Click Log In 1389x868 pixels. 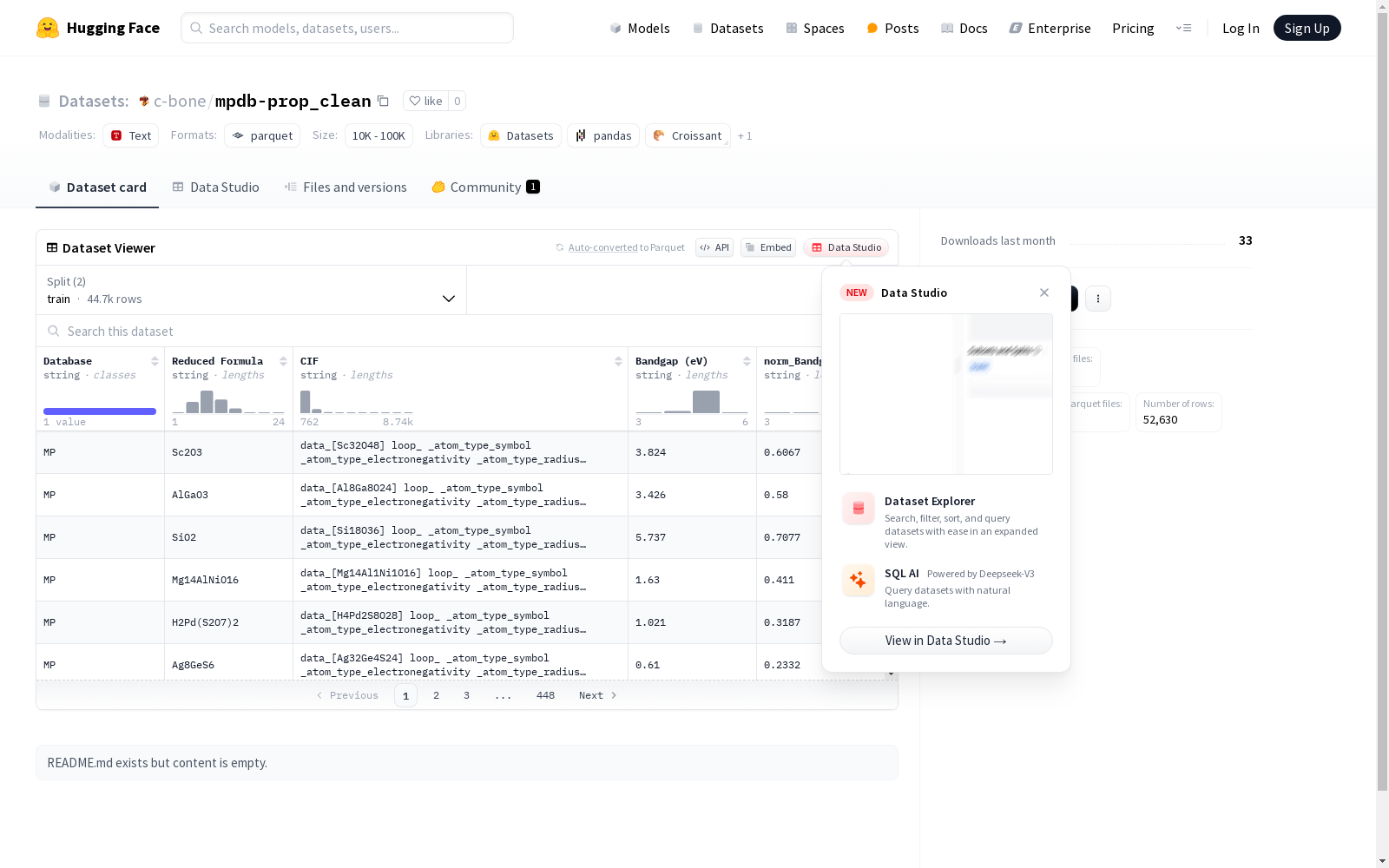point(1241,28)
